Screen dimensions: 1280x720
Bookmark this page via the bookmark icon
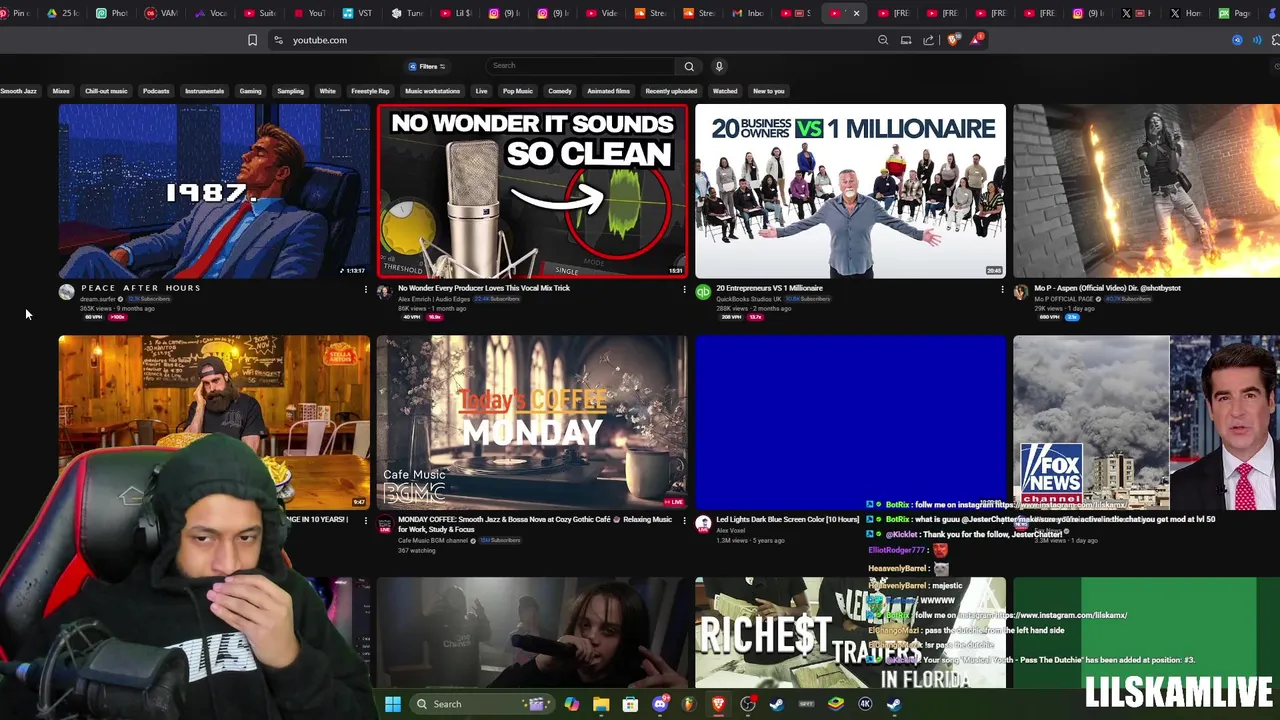click(252, 40)
